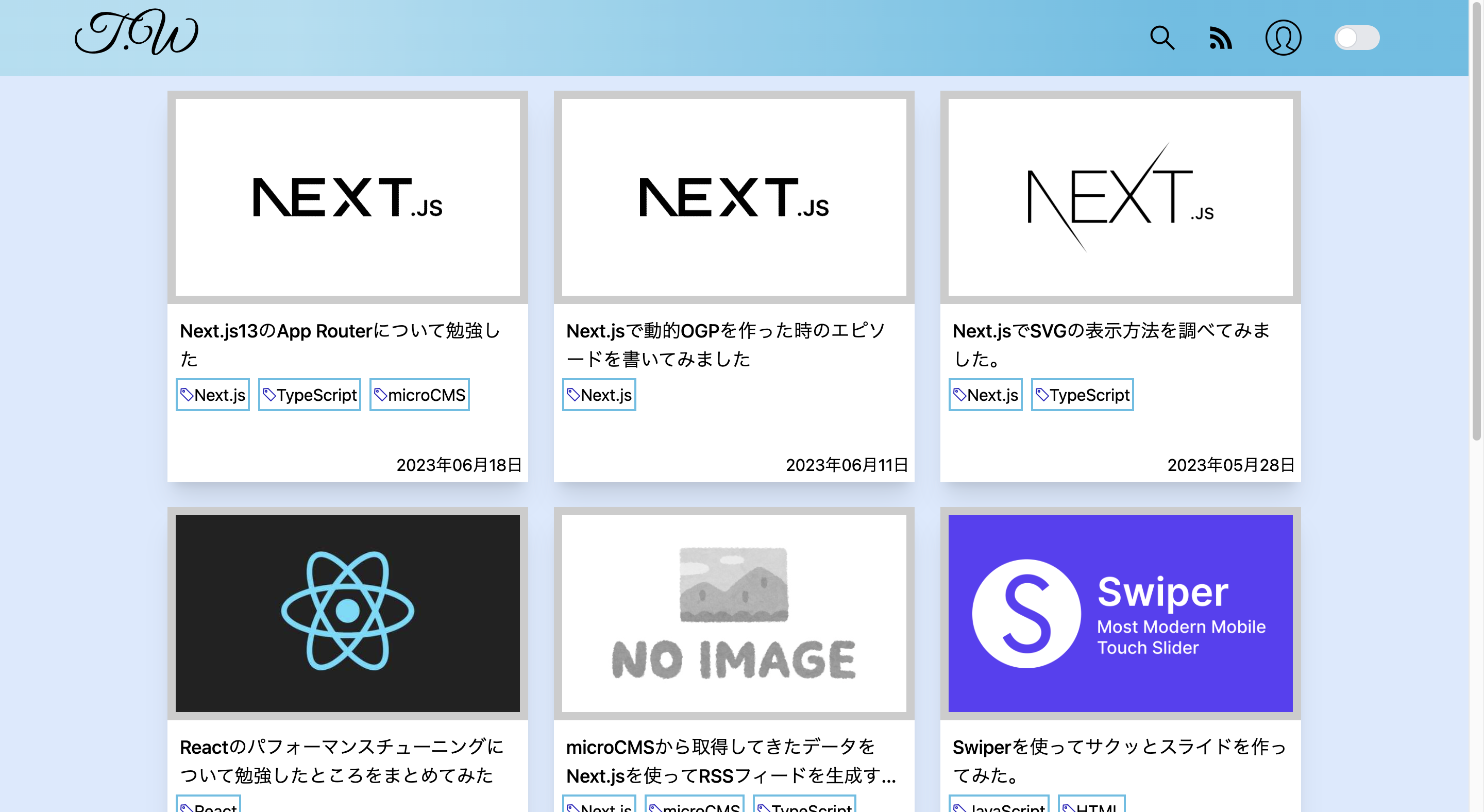Click date 2023年06月11日
Screen dimensions: 1484x812
coord(847,465)
